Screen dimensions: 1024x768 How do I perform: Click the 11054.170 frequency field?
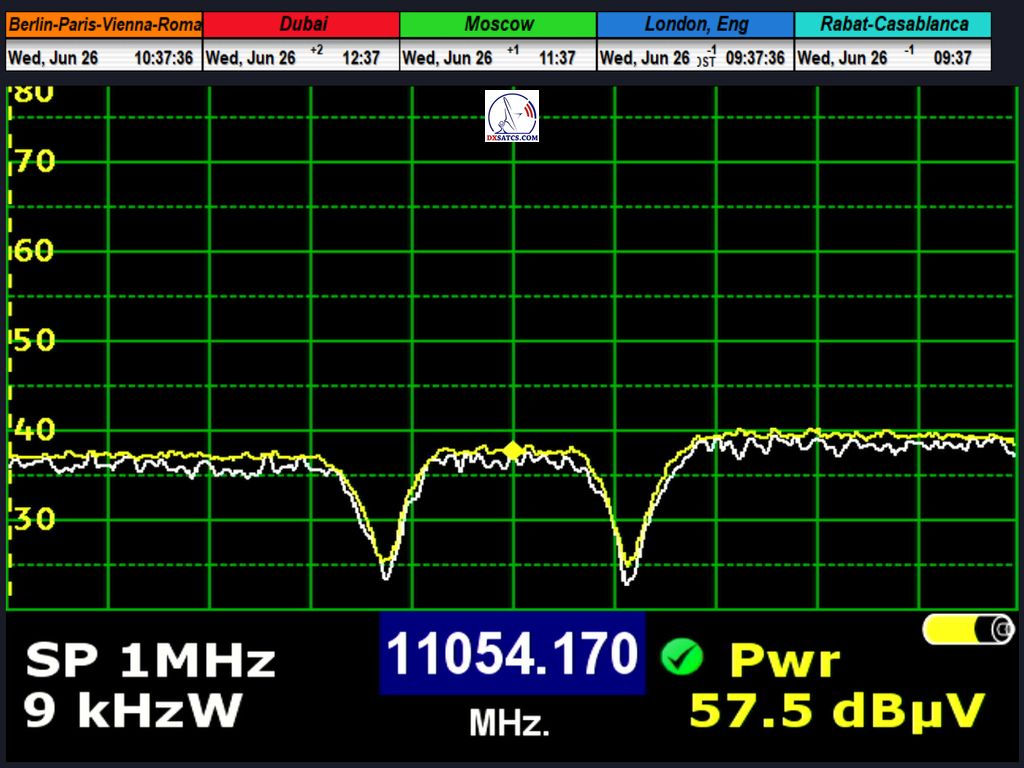pos(512,654)
